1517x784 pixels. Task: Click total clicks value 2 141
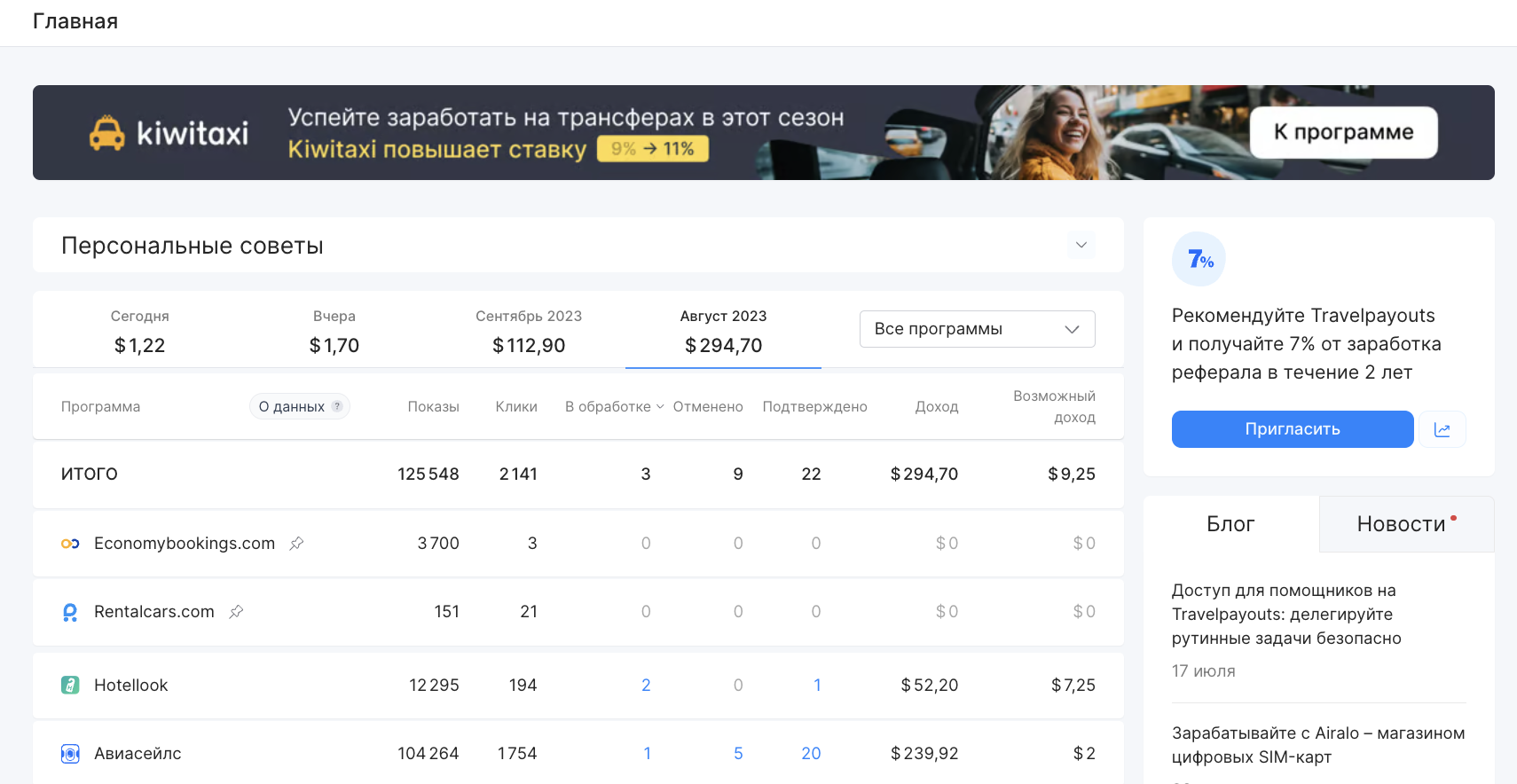pyautogui.click(x=518, y=474)
